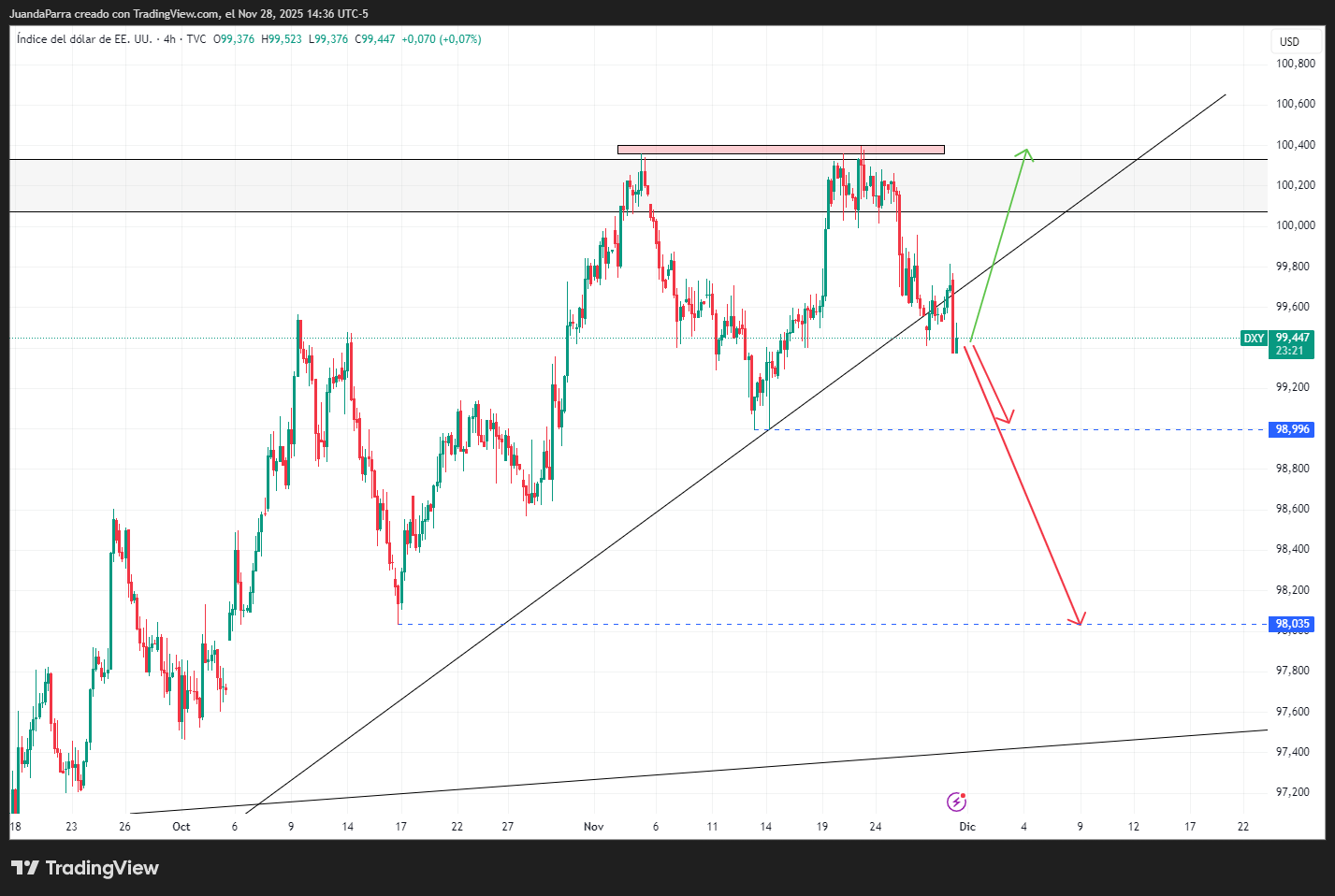Click the Nov label on time axis
The height and width of the screenshot is (896, 1335).
(x=593, y=827)
